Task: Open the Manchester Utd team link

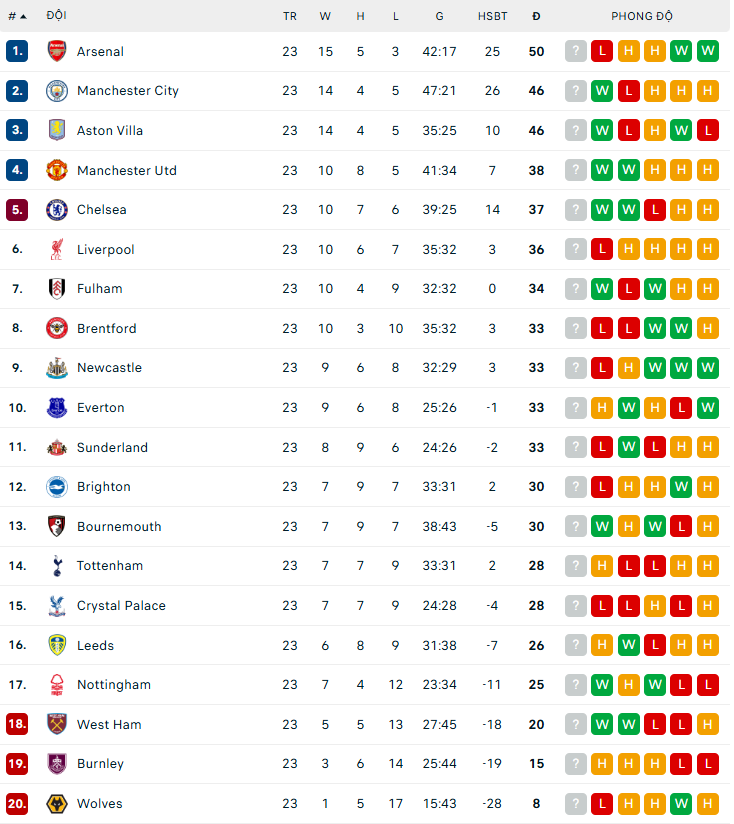Action: pos(126,170)
